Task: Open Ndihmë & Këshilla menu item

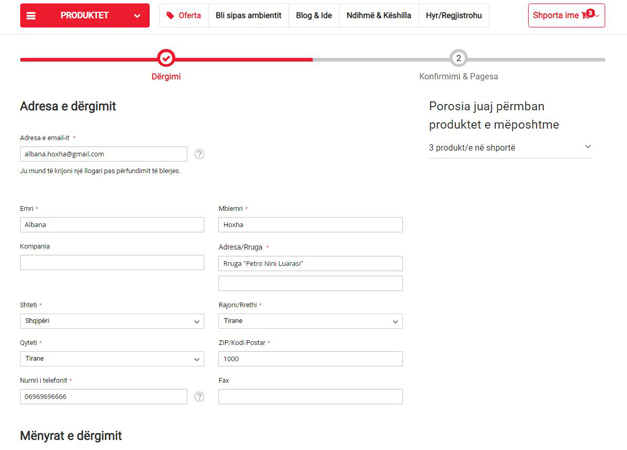Action: pos(378,16)
